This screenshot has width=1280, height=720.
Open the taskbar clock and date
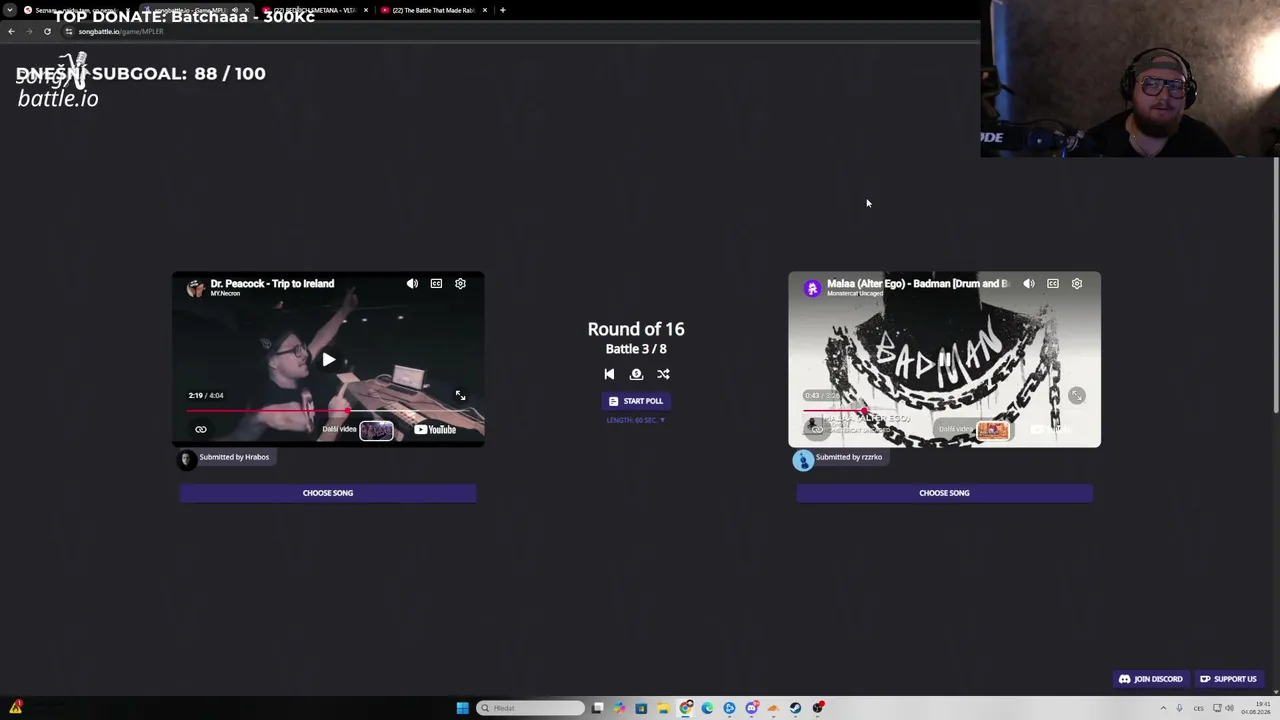pos(1256,708)
